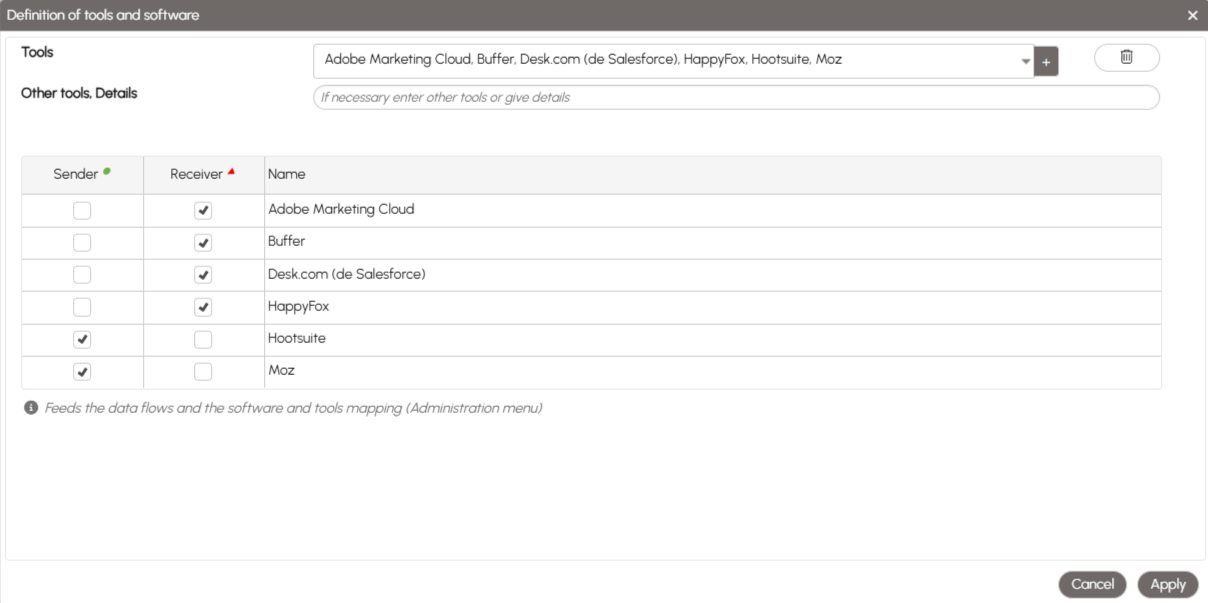Viewport: 1208px width, 603px height.
Task: Open the Tools dropdown arrow
Action: coord(1025,61)
